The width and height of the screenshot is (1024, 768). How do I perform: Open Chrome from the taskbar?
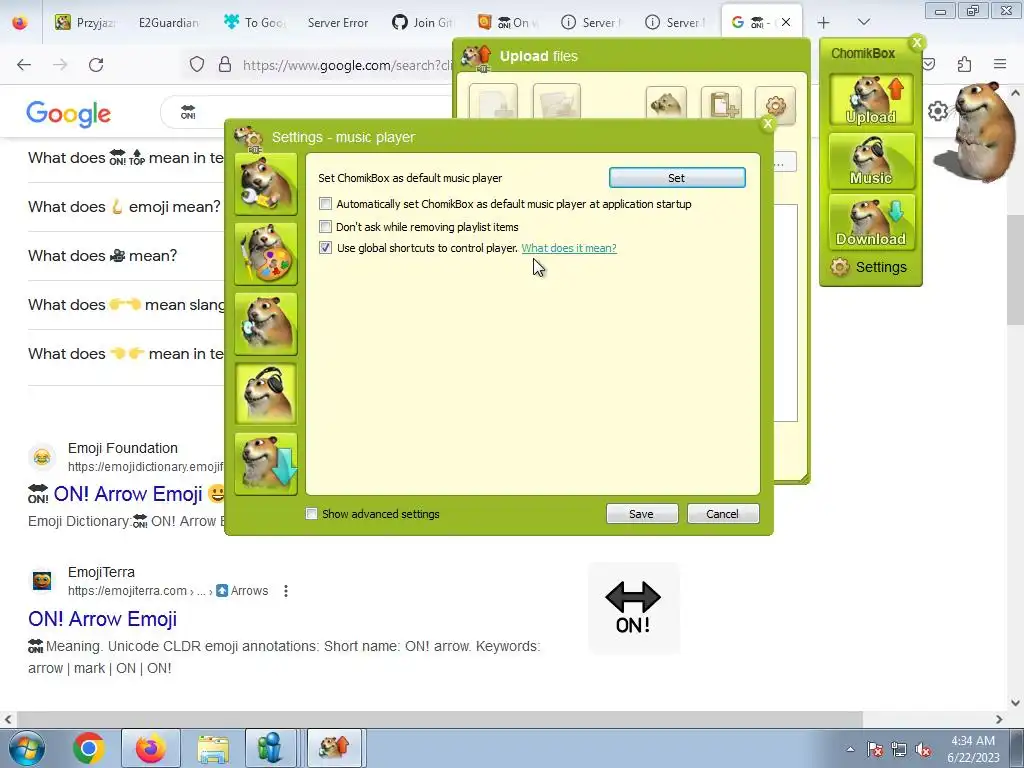(x=89, y=748)
